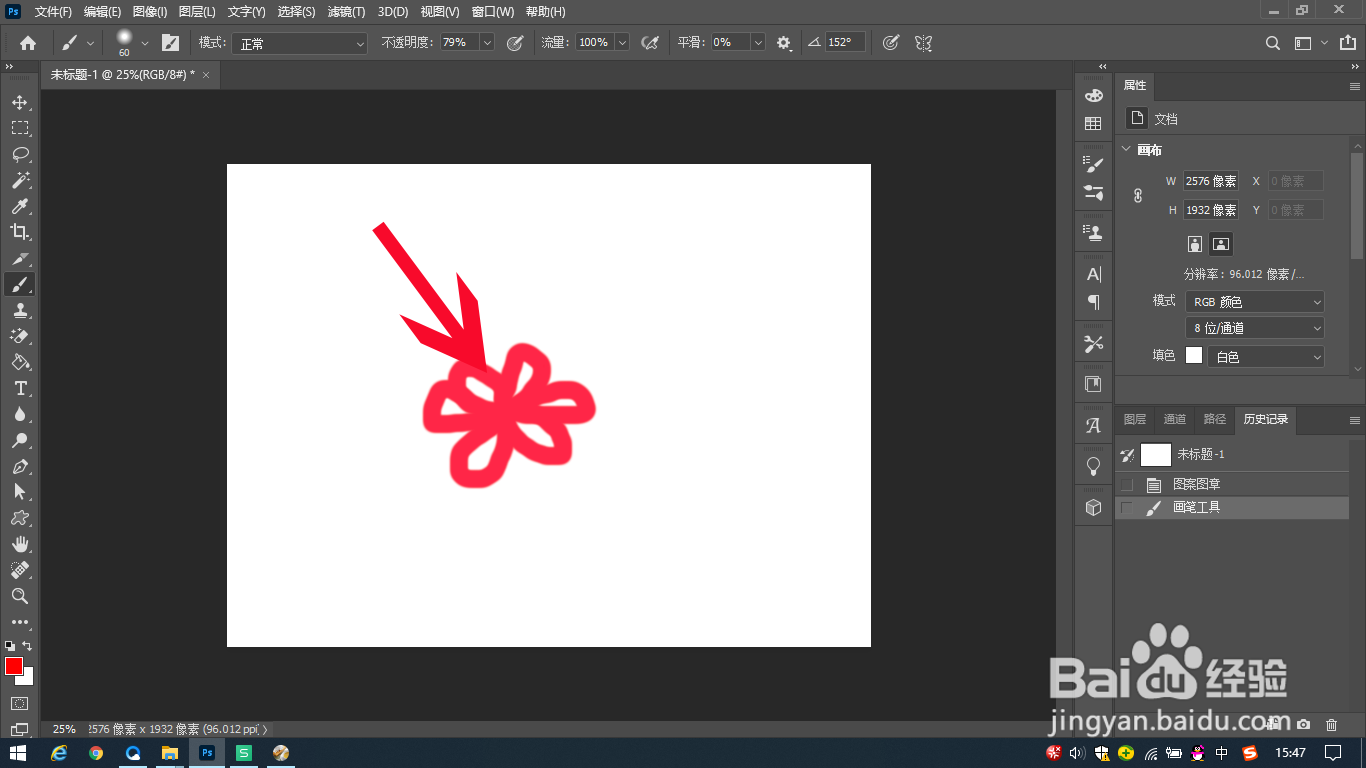
Task: Select the Custom Shape tool
Action: coord(20,518)
